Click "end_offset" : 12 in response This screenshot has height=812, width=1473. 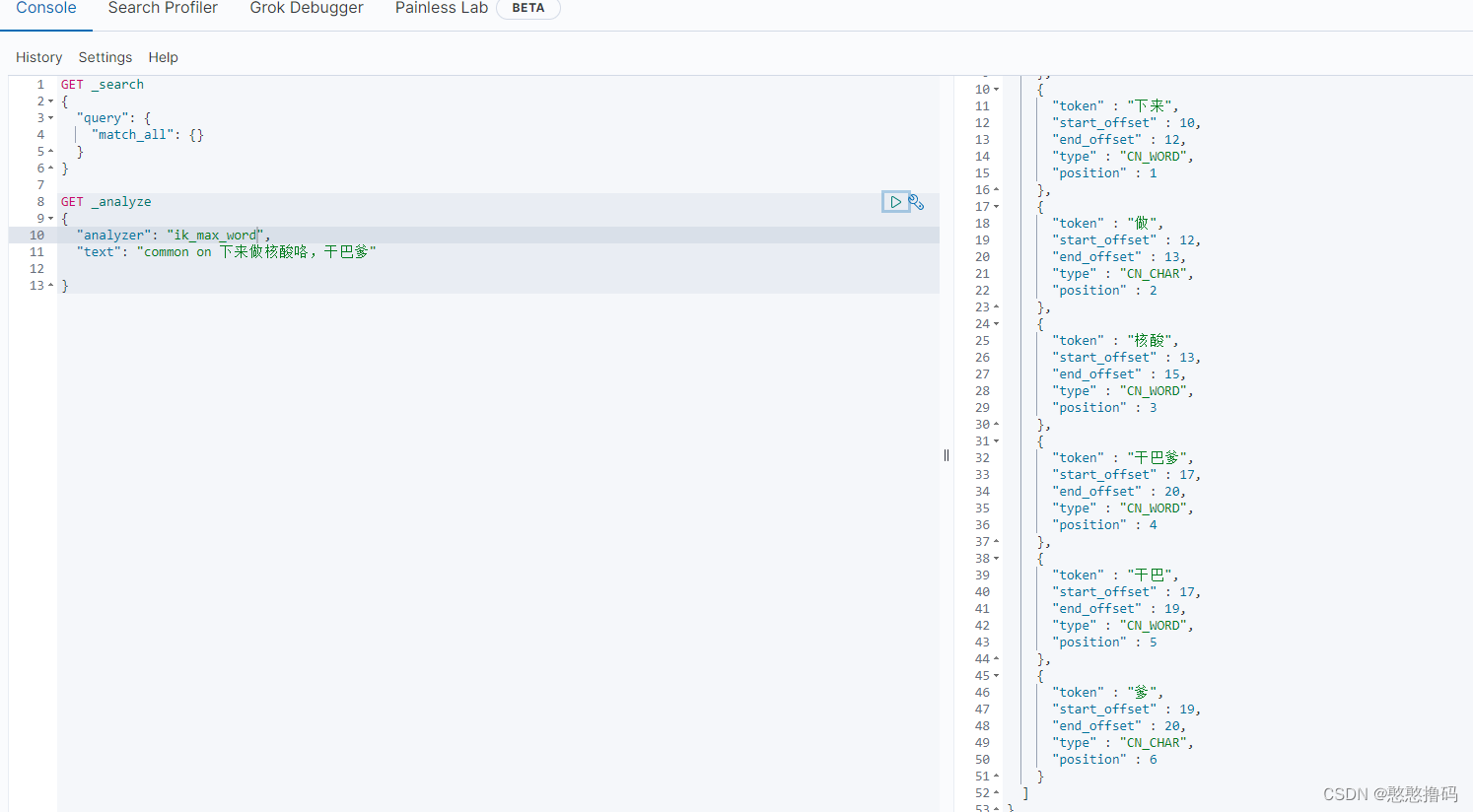(x=1119, y=140)
